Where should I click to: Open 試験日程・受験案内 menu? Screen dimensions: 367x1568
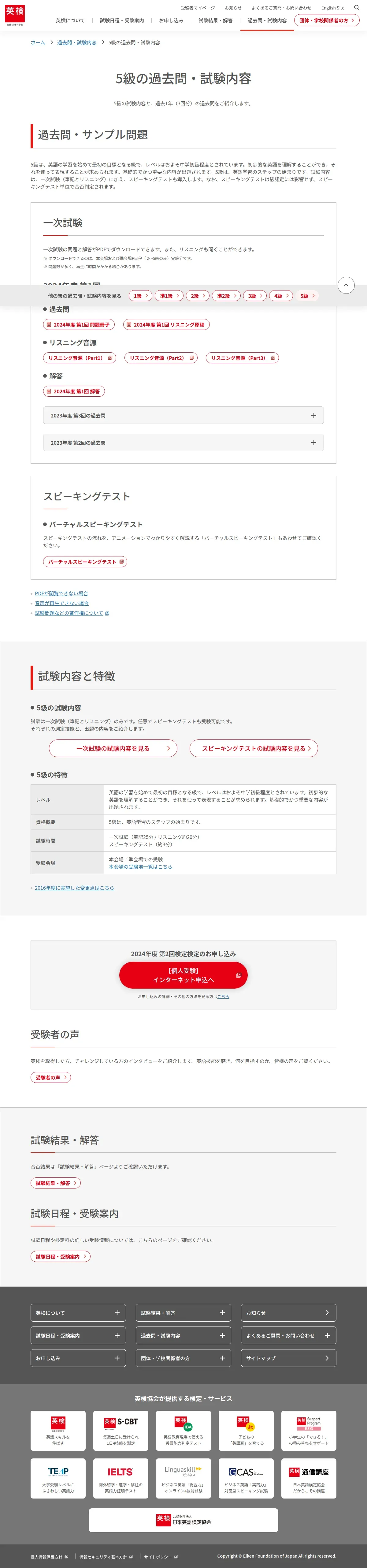(x=122, y=21)
